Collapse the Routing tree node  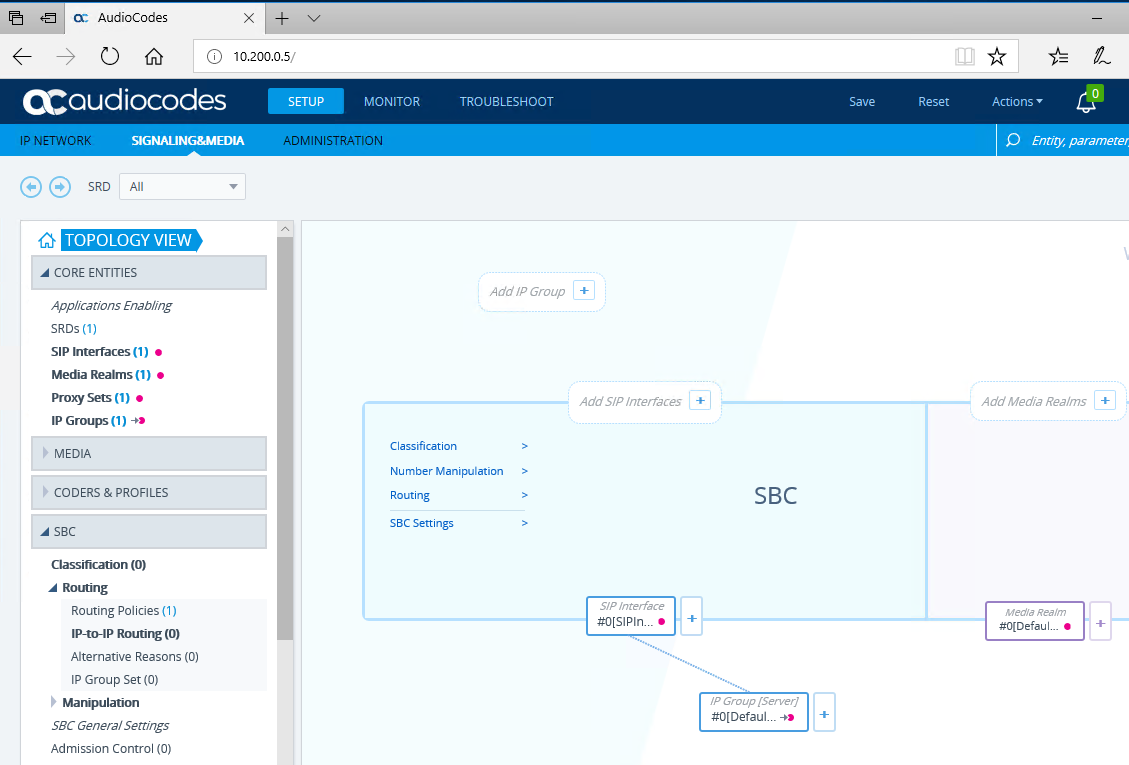(53, 588)
